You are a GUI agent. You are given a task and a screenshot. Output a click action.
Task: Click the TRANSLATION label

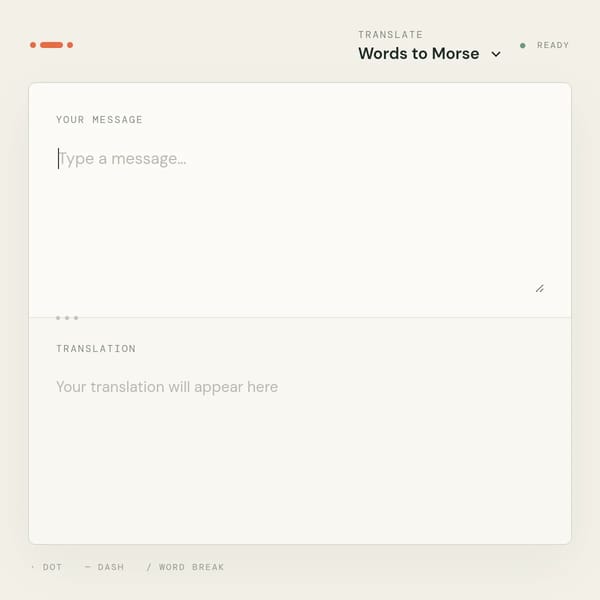coord(96,349)
